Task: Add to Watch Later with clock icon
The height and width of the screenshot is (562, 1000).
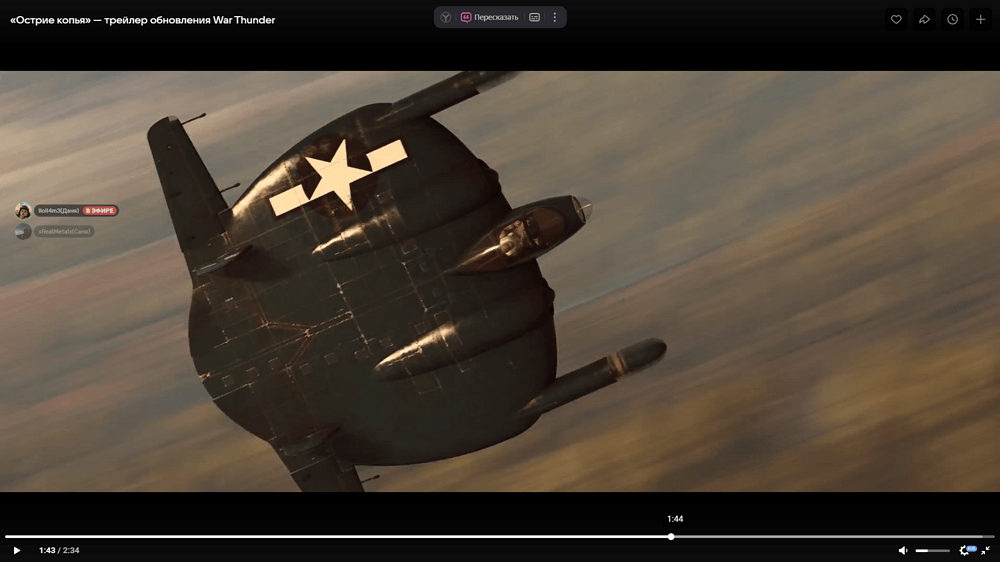Action: tap(952, 19)
